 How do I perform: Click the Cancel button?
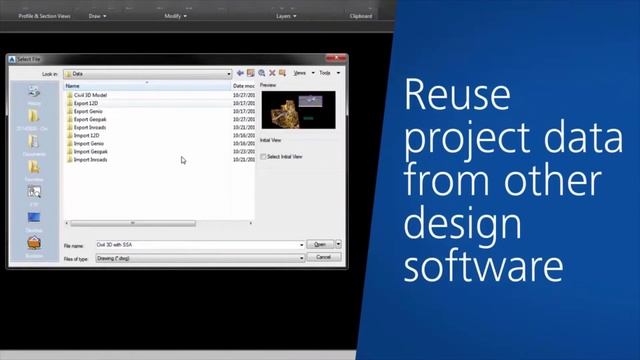[x=323, y=257]
